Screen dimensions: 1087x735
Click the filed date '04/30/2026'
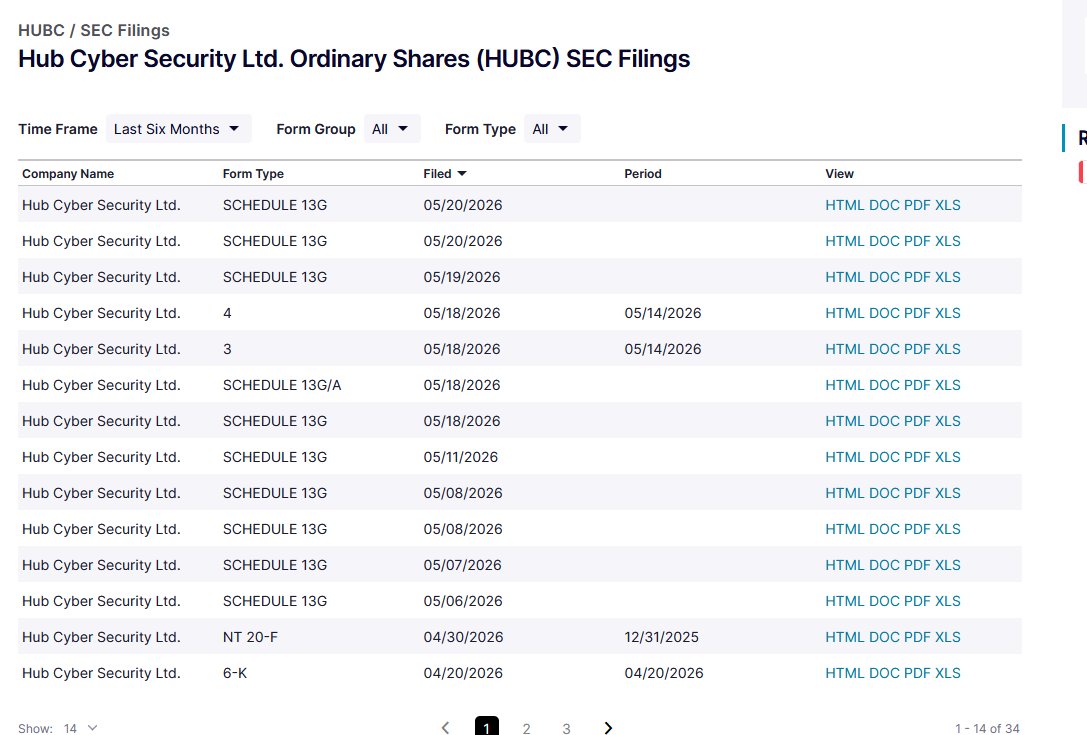(x=463, y=637)
